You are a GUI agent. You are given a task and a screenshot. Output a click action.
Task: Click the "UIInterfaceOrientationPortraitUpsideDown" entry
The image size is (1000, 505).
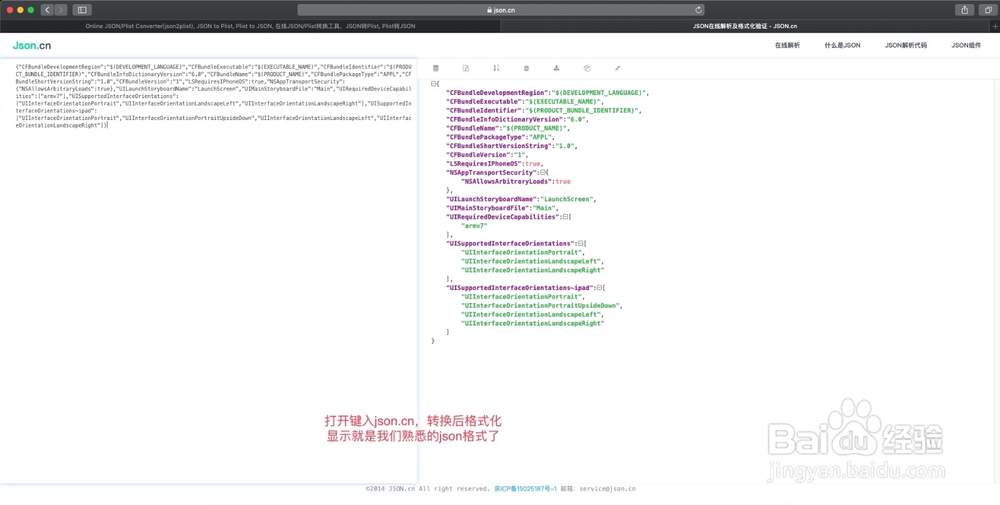coord(540,306)
